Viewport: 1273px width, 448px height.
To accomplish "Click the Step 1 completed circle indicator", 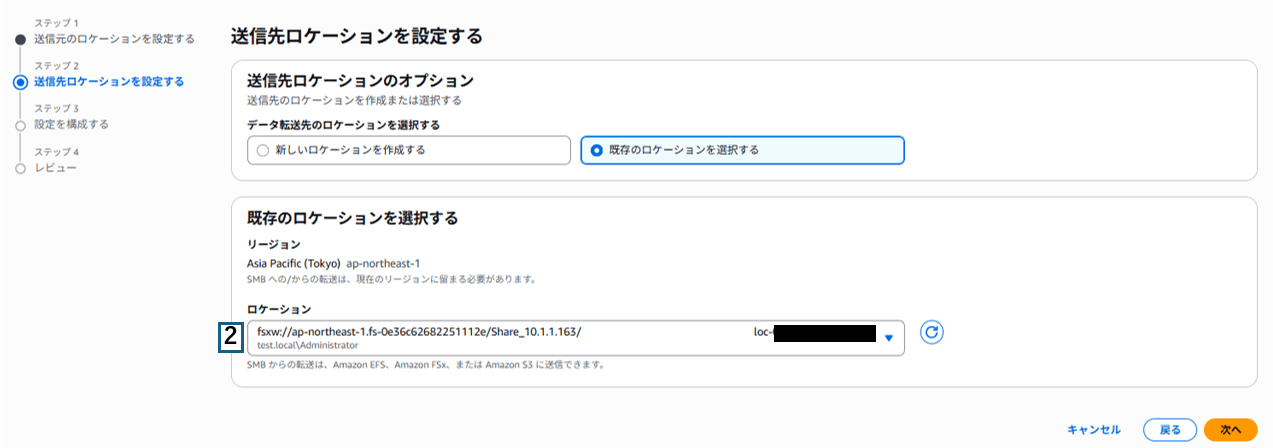I will pos(20,39).
